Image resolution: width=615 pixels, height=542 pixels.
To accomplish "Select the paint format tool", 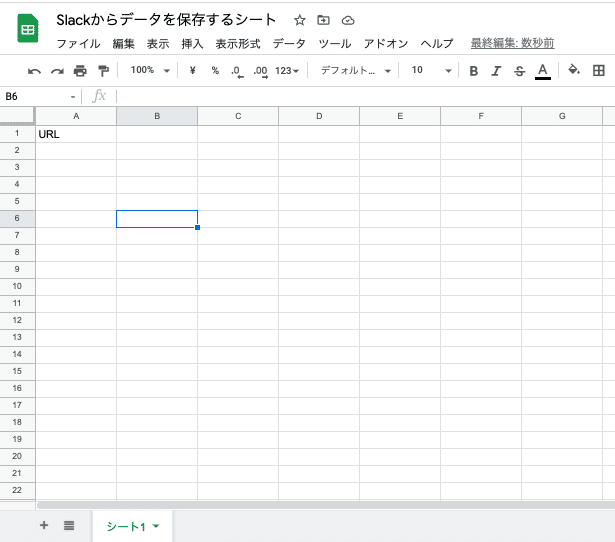I will (103, 71).
